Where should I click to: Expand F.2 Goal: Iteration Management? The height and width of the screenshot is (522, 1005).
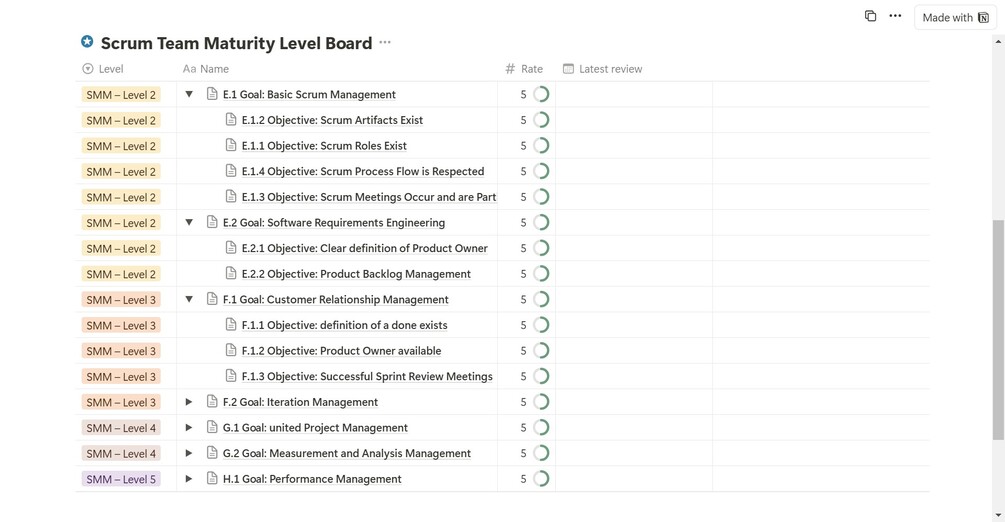click(189, 402)
